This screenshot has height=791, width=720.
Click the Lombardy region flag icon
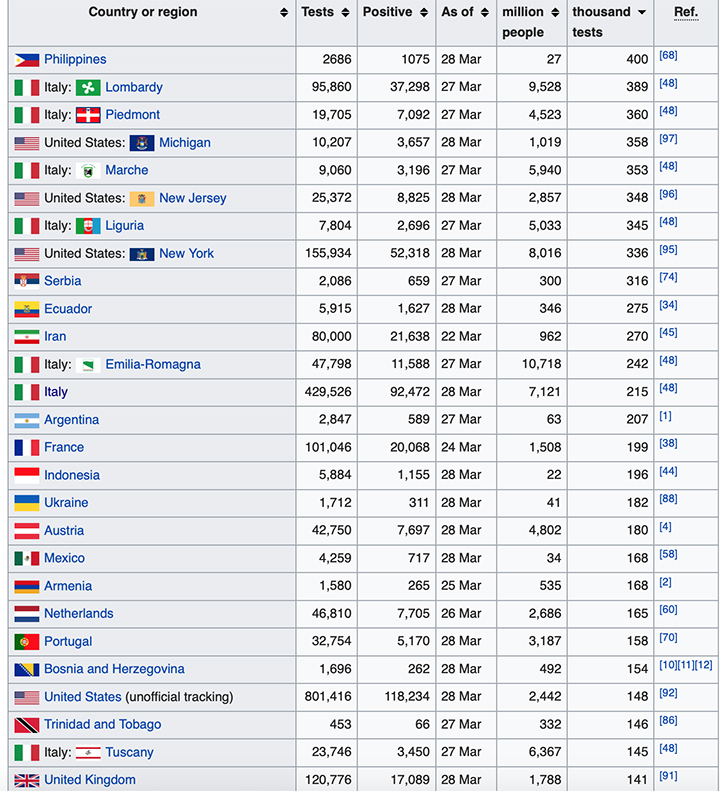[x=88, y=88]
